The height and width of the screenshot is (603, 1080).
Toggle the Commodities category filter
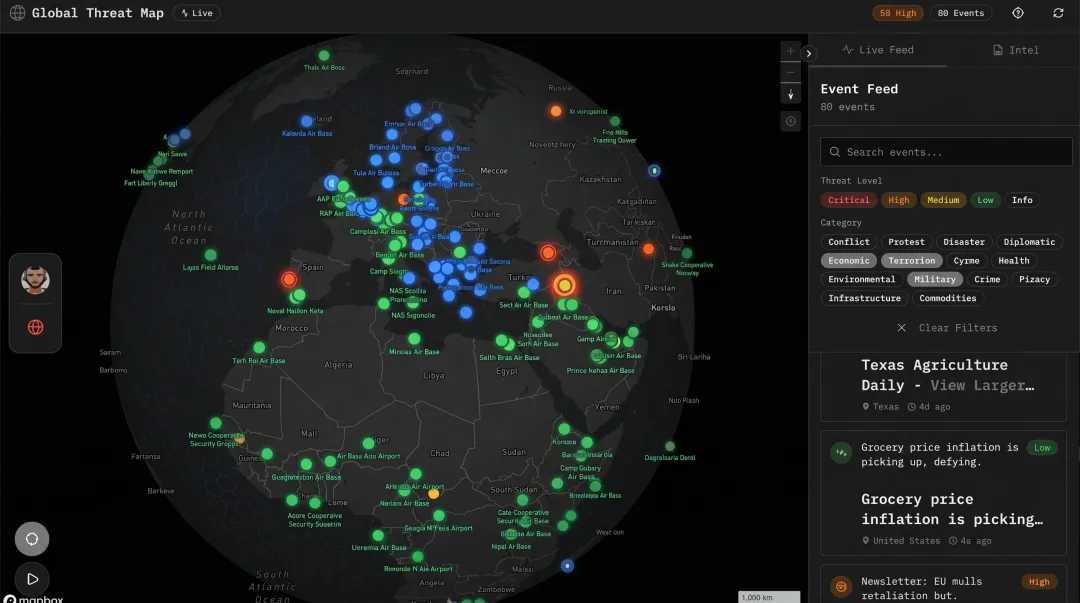click(948, 298)
